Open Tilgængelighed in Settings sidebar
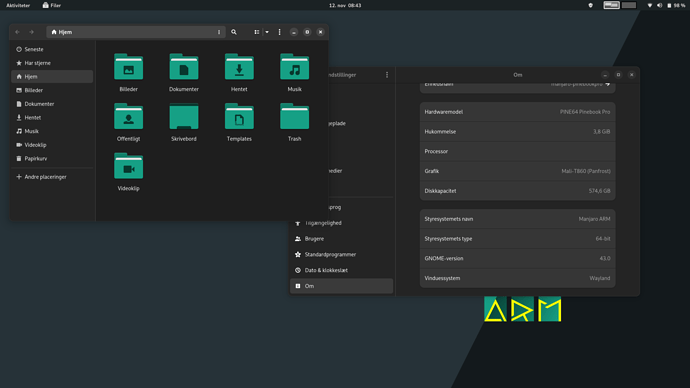Viewport: 690px width, 388px height. [341, 223]
